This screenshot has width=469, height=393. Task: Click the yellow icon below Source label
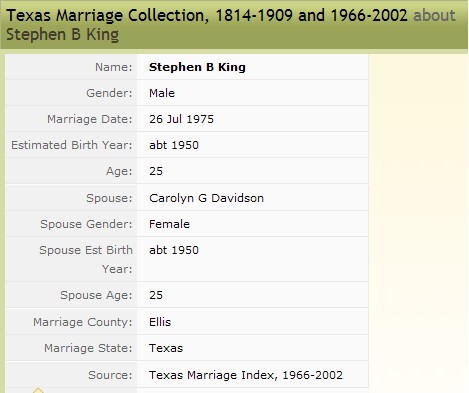(x=38, y=390)
